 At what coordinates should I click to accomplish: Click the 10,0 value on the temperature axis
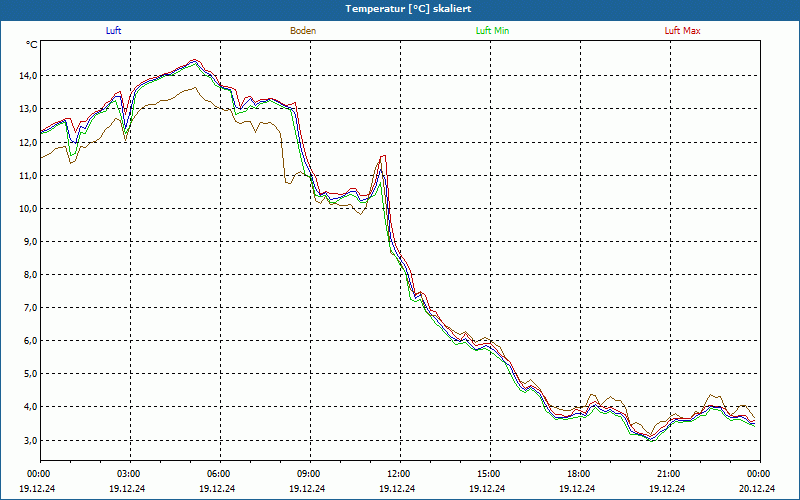pyautogui.click(x=28, y=208)
